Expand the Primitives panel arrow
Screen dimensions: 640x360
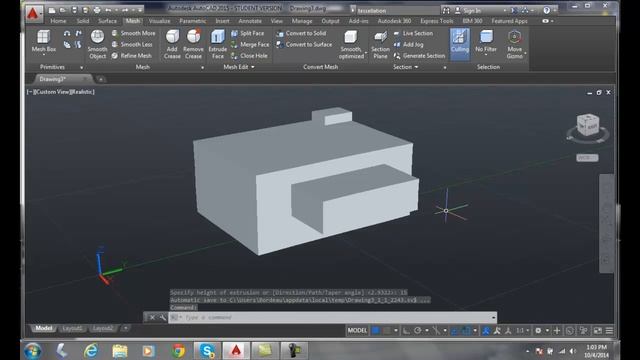(81, 67)
